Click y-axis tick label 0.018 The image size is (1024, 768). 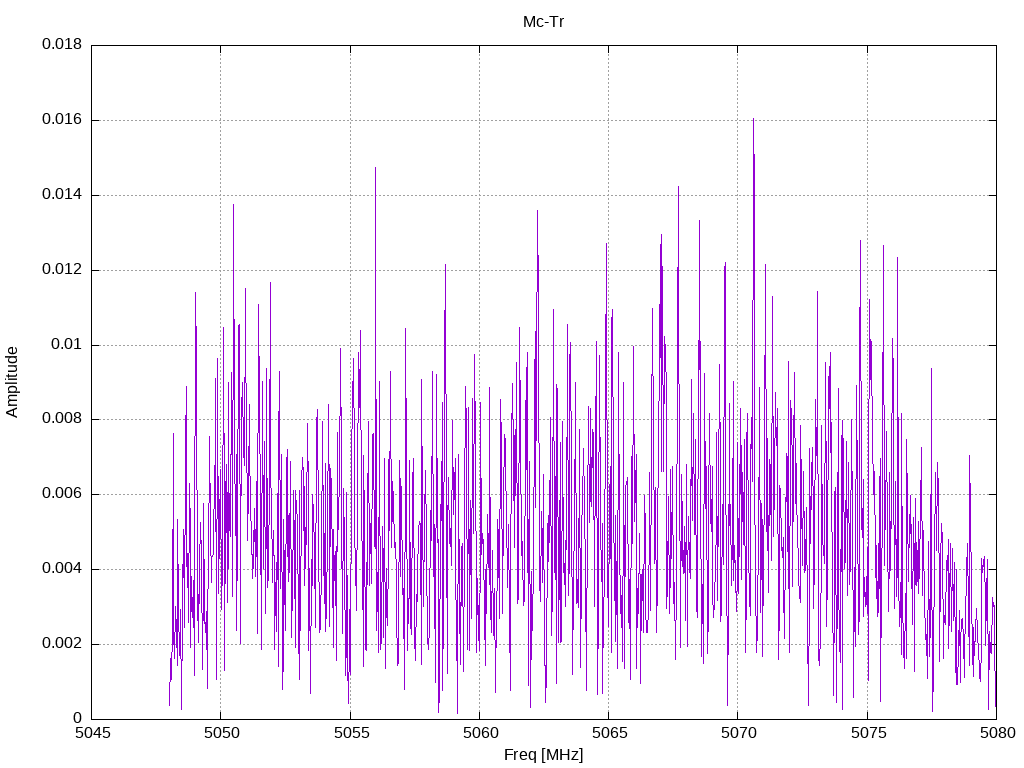(62, 44)
